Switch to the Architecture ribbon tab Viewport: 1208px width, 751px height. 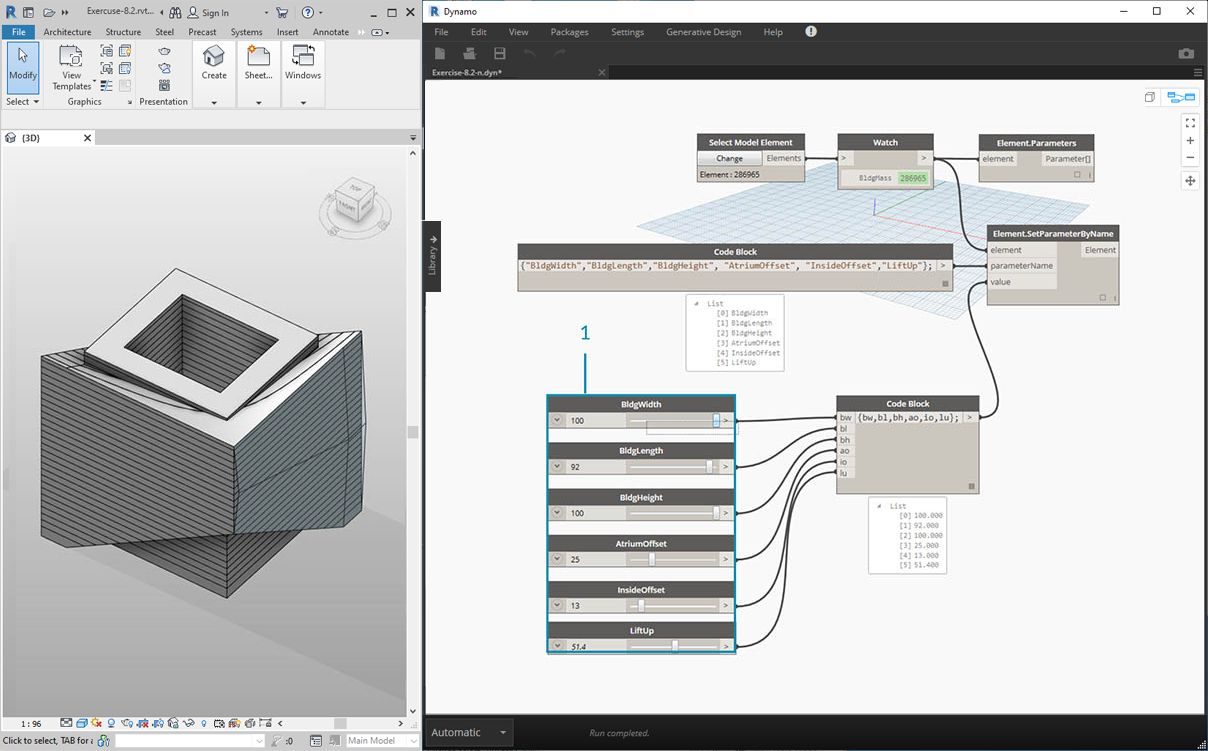click(x=67, y=32)
